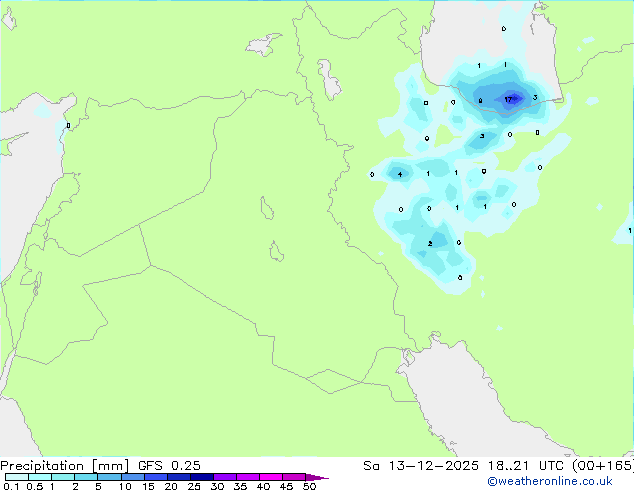Image resolution: width=634 pixels, height=490 pixels.
Task: Select the 2–5 mm legend color swatch
Action: (x=86, y=477)
